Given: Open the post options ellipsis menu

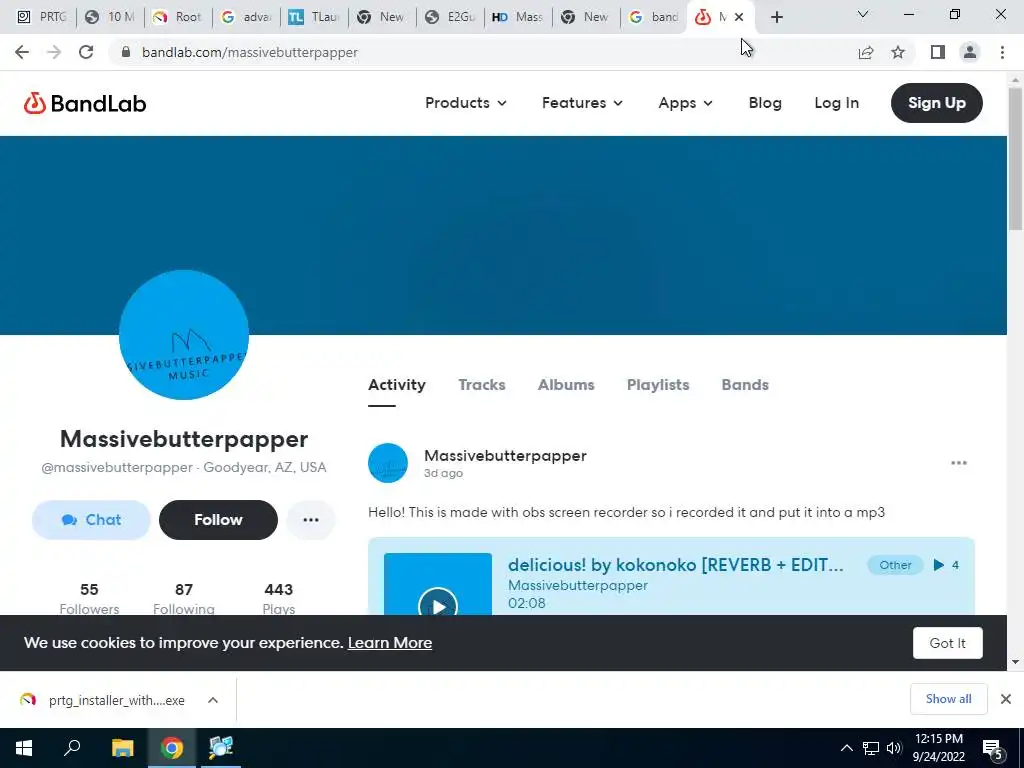Looking at the screenshot, I should [x=959, y=463].
